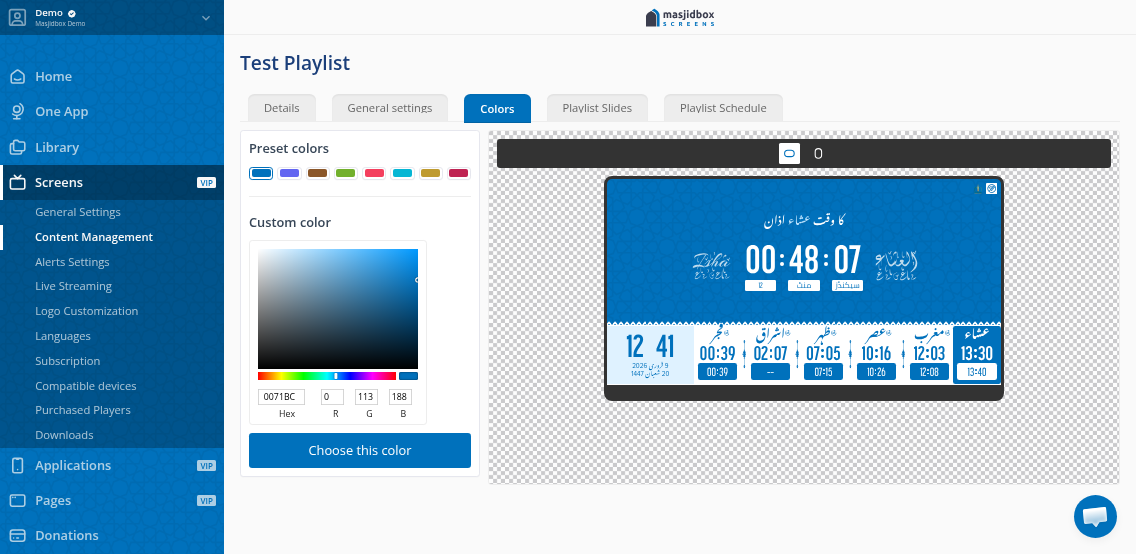Click the VIP badge next to Applications
Screen dimensions: 1136x554
click(206, 466)
